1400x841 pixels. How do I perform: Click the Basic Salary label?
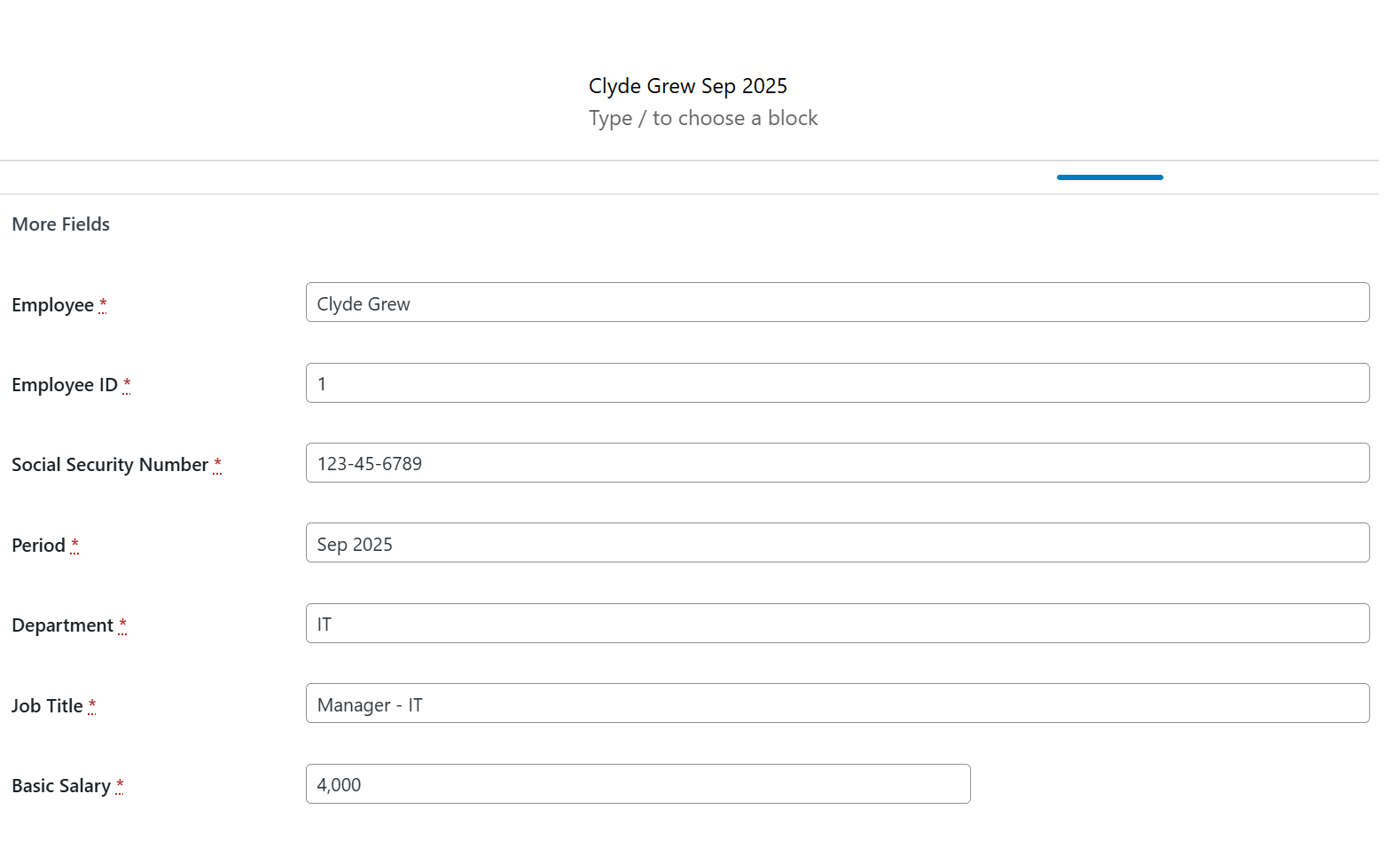coord(61,786)
